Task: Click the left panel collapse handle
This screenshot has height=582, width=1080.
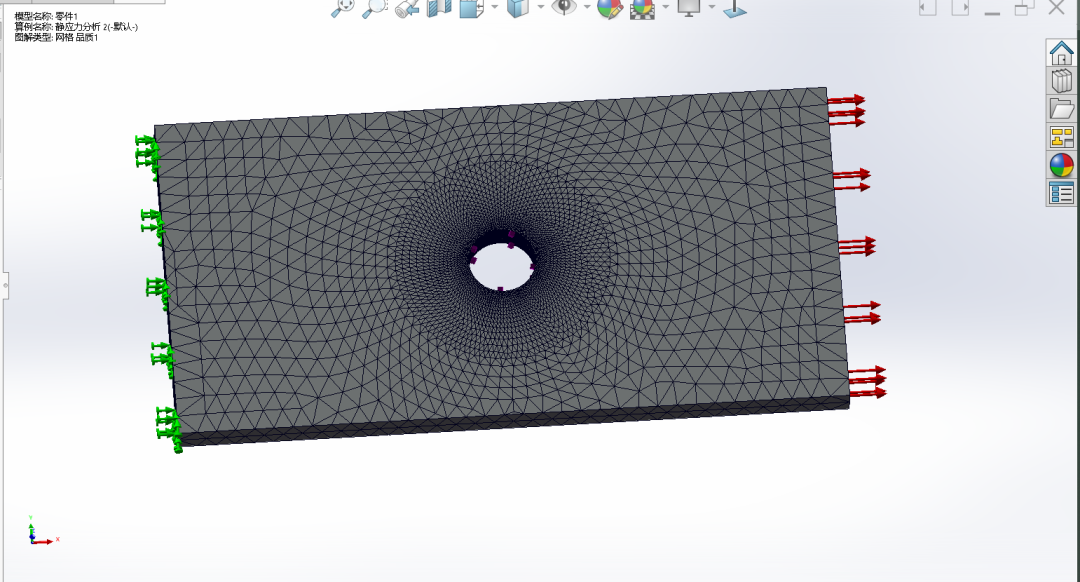Action: click(5, 285)
